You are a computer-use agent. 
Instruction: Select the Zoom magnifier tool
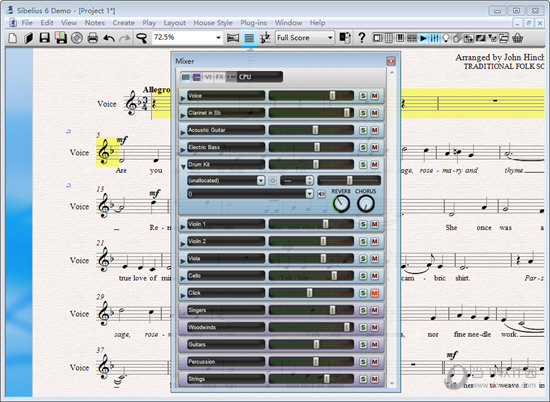[x=141, y=38]
